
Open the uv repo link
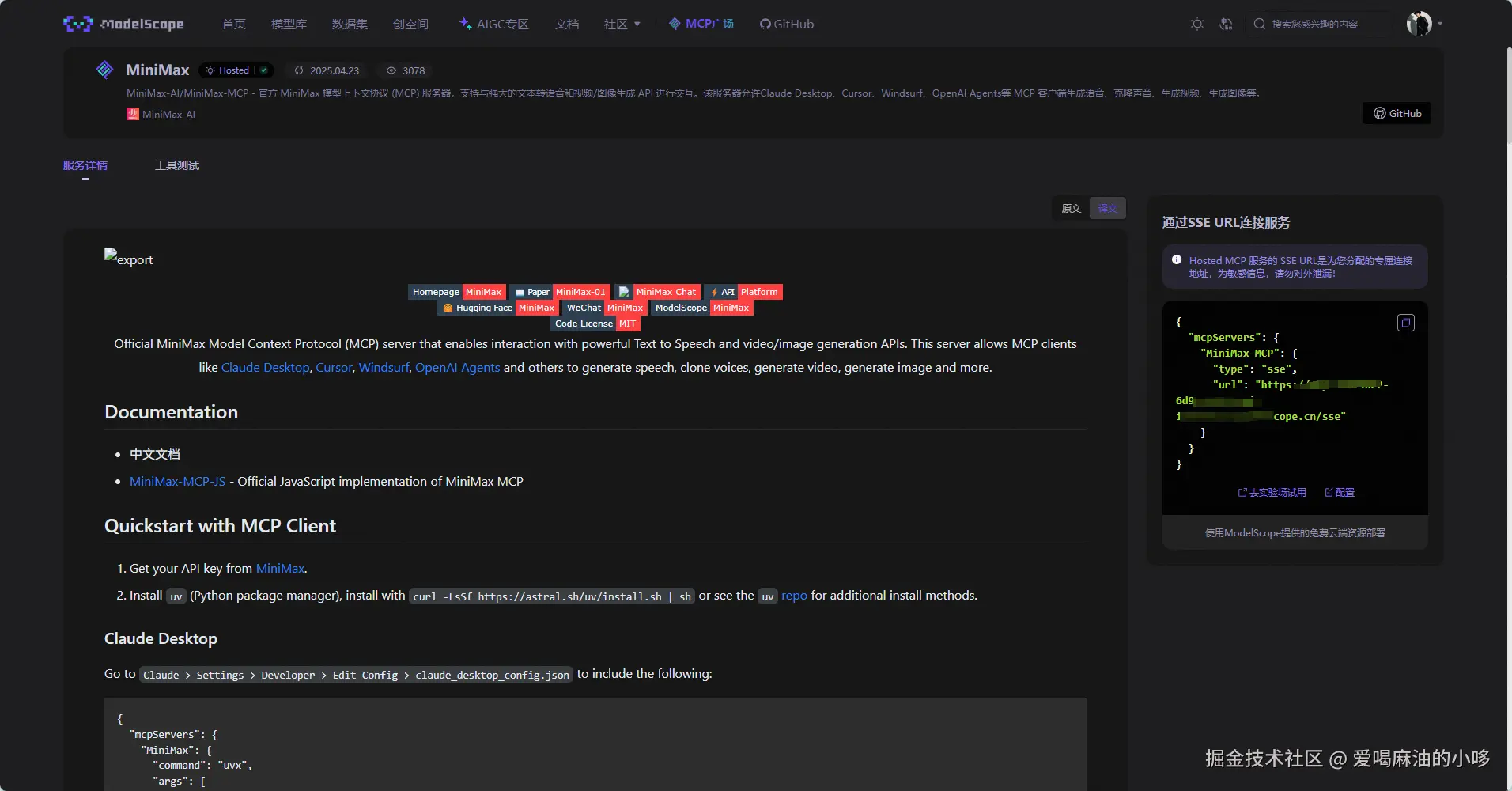click(x=794, y=596)
